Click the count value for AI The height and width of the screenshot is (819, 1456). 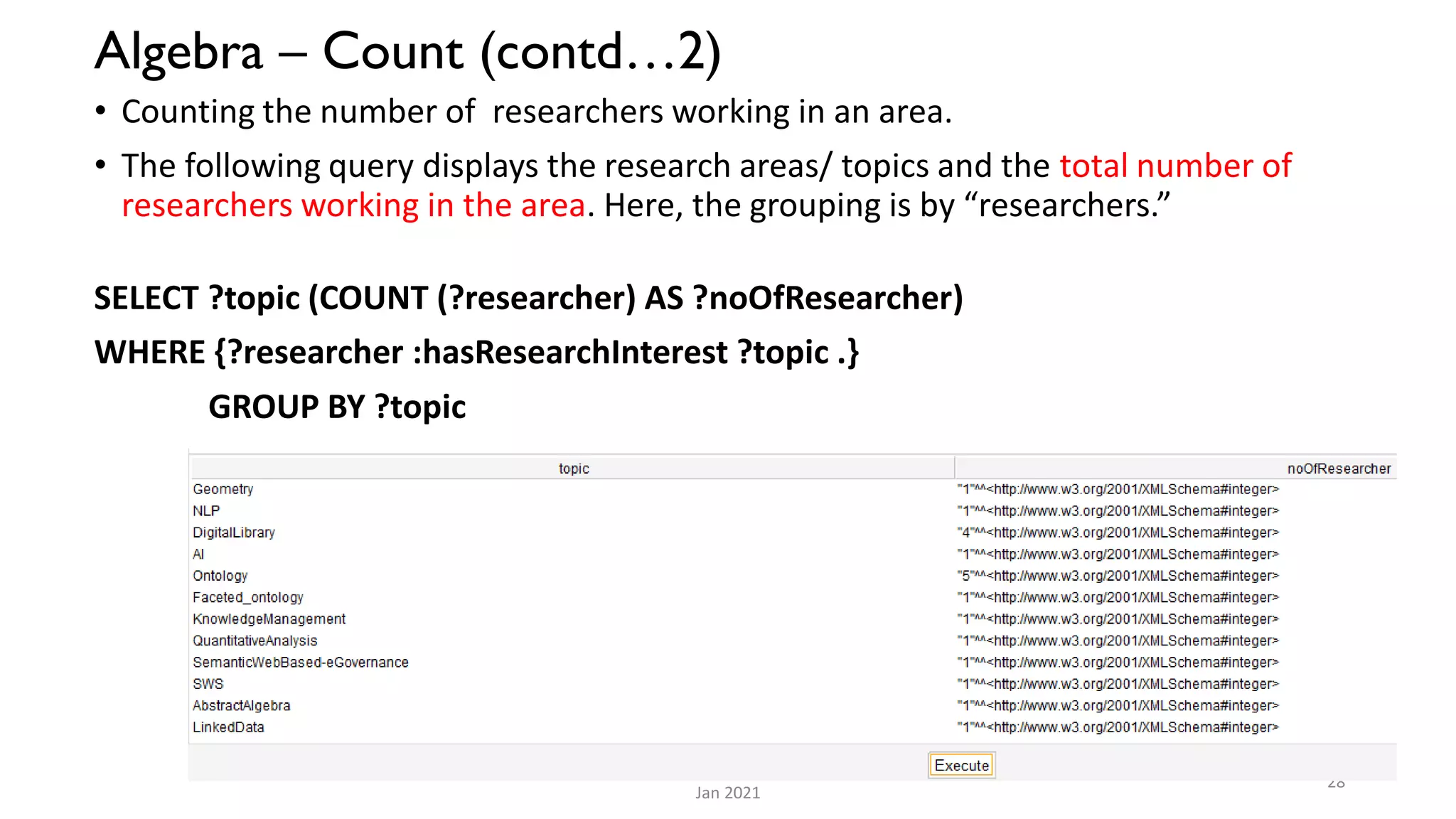tap(1118, 554)
